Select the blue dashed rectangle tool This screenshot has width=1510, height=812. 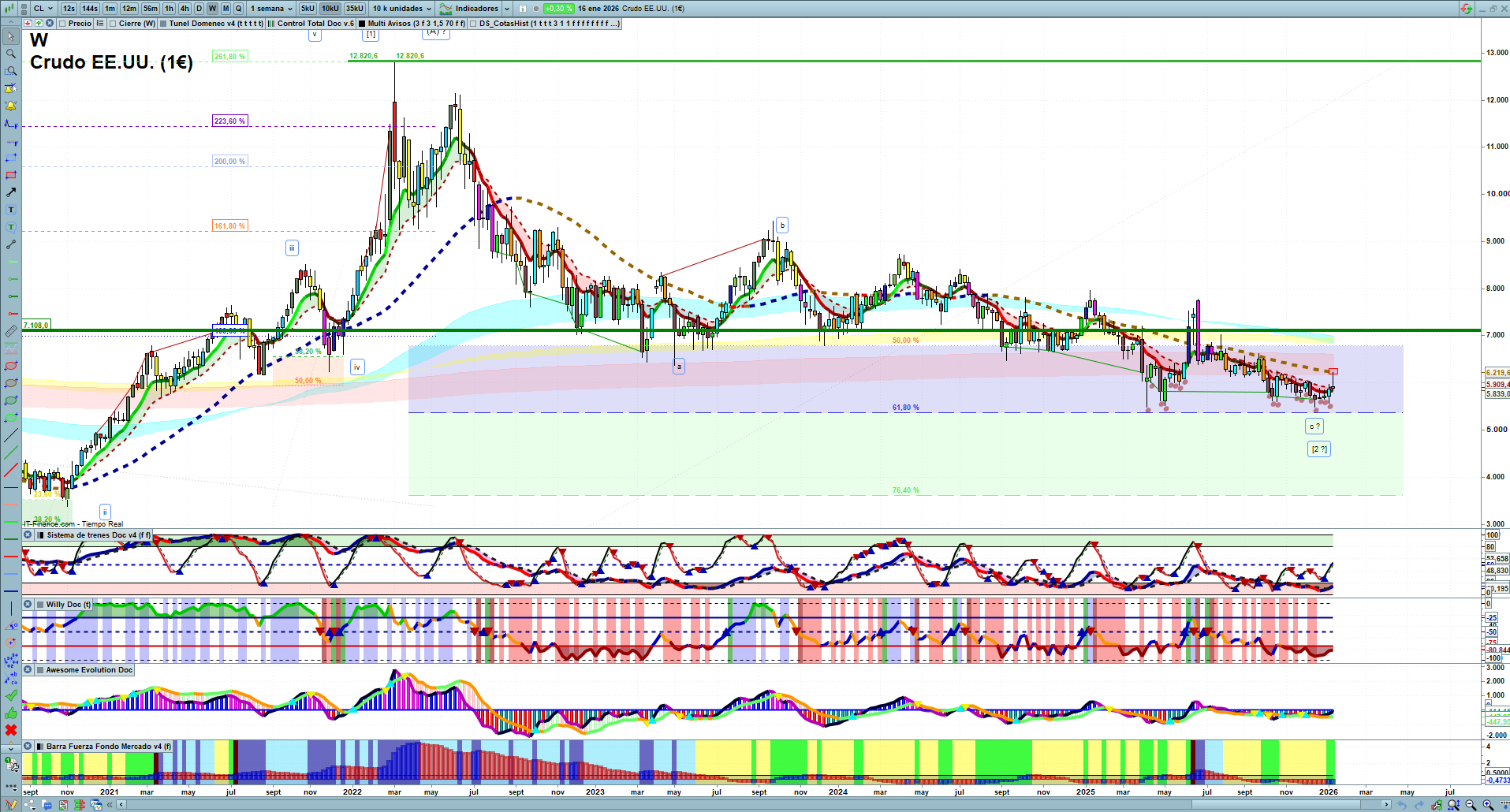point(11,158)
